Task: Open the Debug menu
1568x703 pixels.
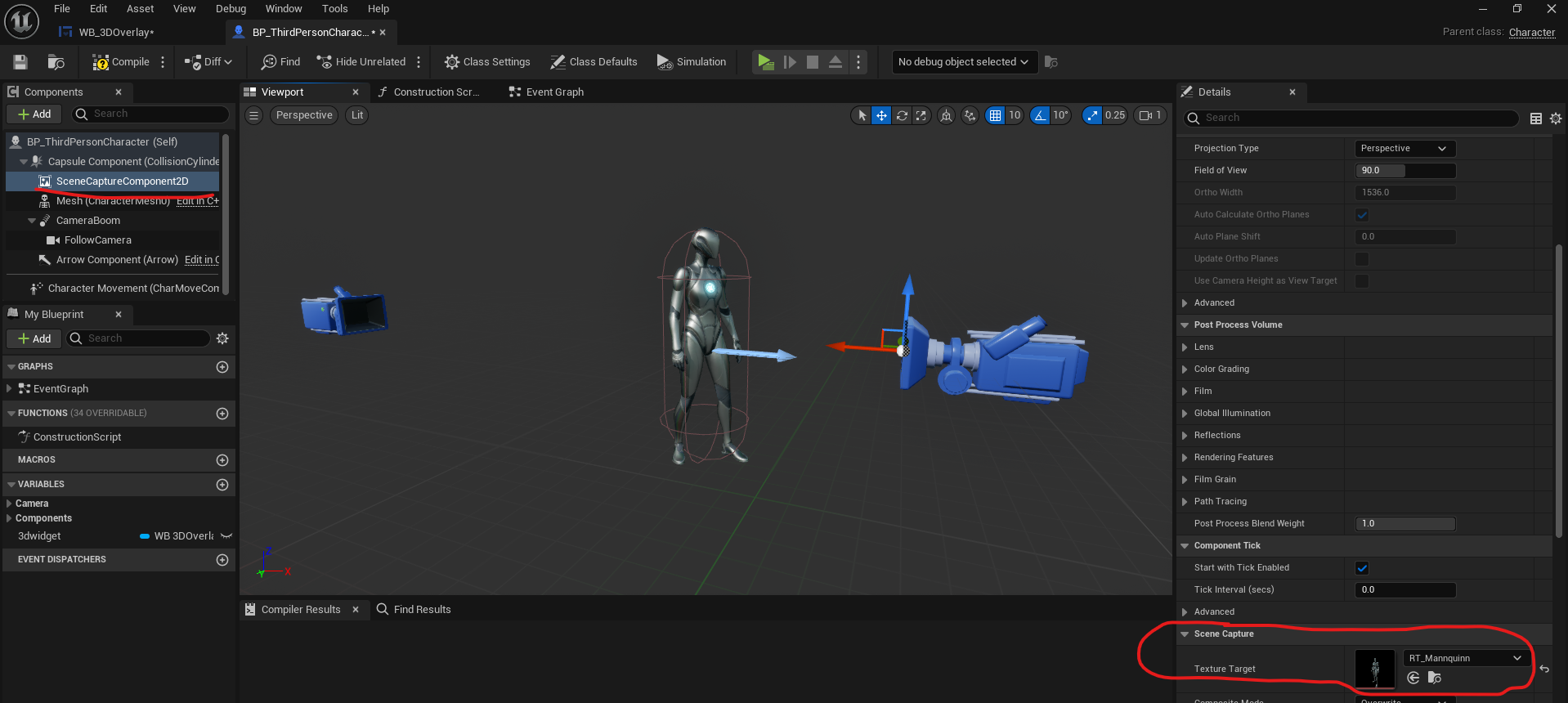Action: [x=231, y=9]
